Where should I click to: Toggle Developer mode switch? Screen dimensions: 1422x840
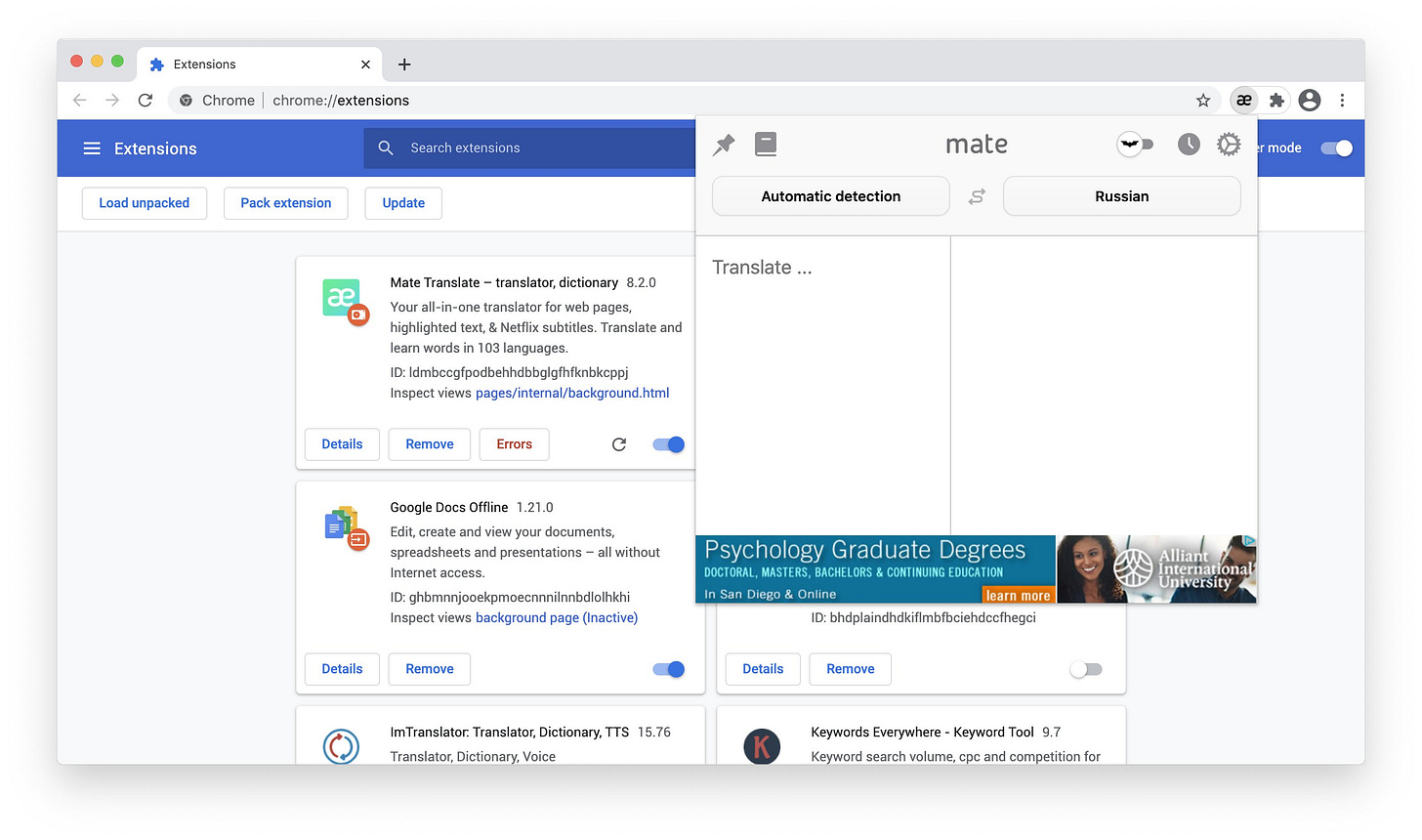[x=1336, y=148]
